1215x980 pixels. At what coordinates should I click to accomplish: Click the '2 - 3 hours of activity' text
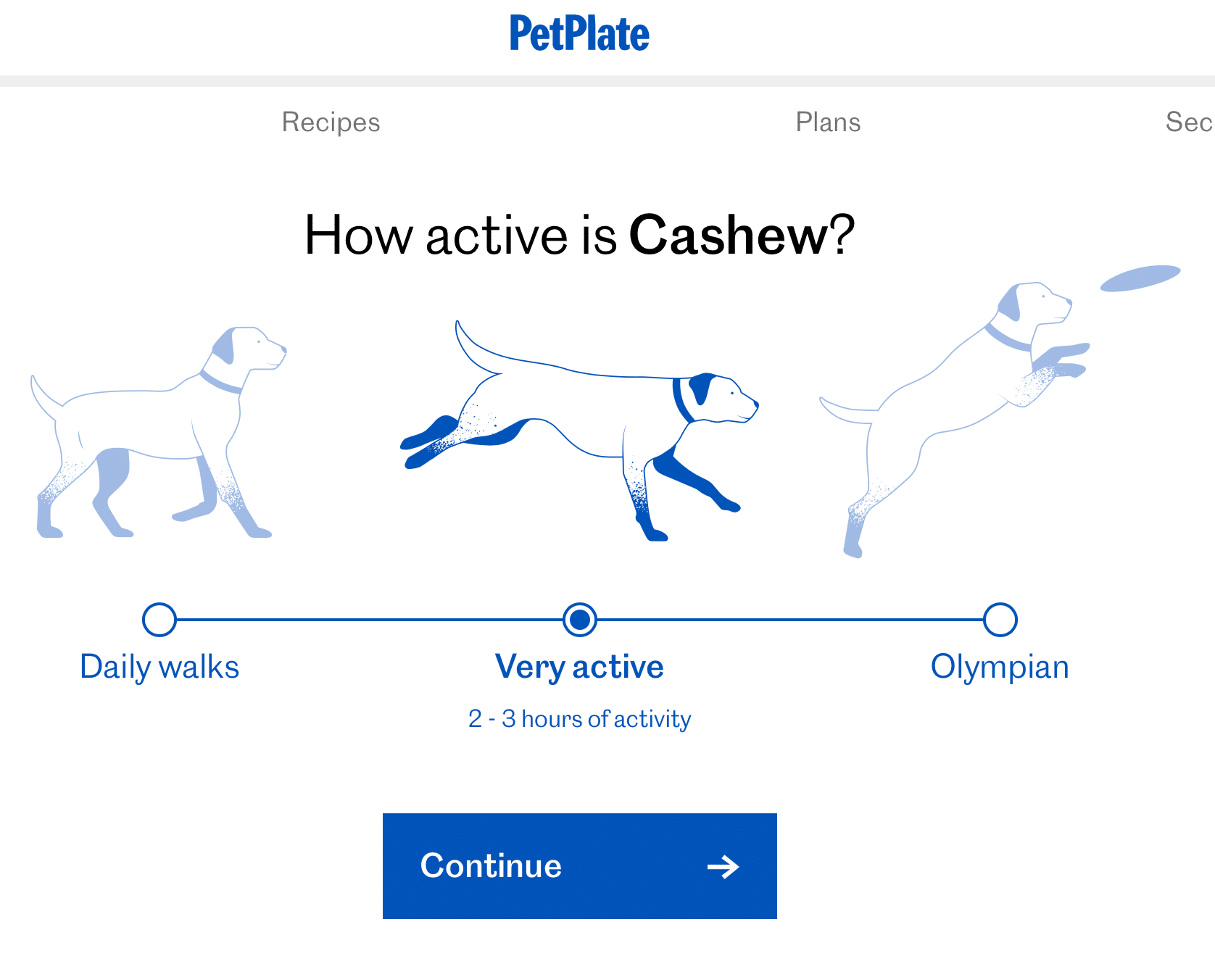[x=579, y=718]
